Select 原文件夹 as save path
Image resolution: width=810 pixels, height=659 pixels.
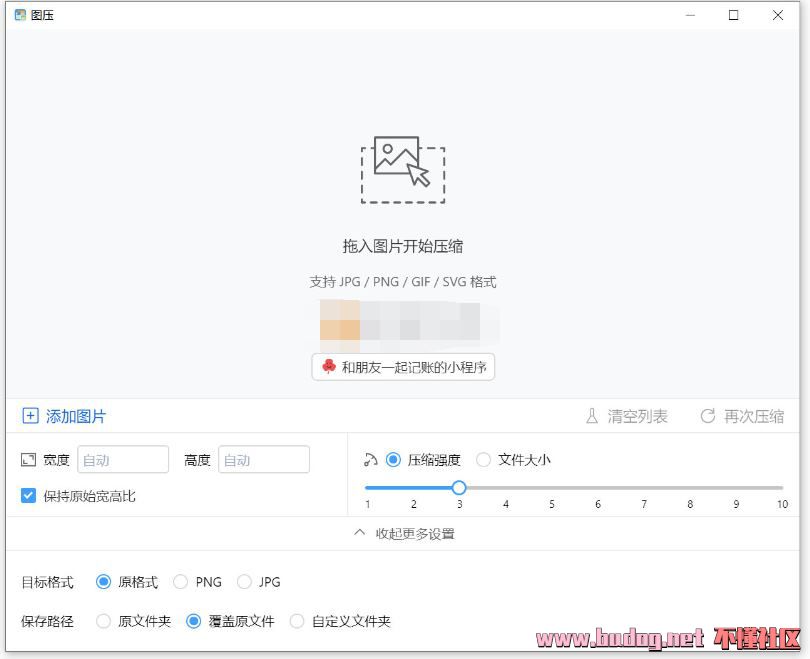coord(104,621)
